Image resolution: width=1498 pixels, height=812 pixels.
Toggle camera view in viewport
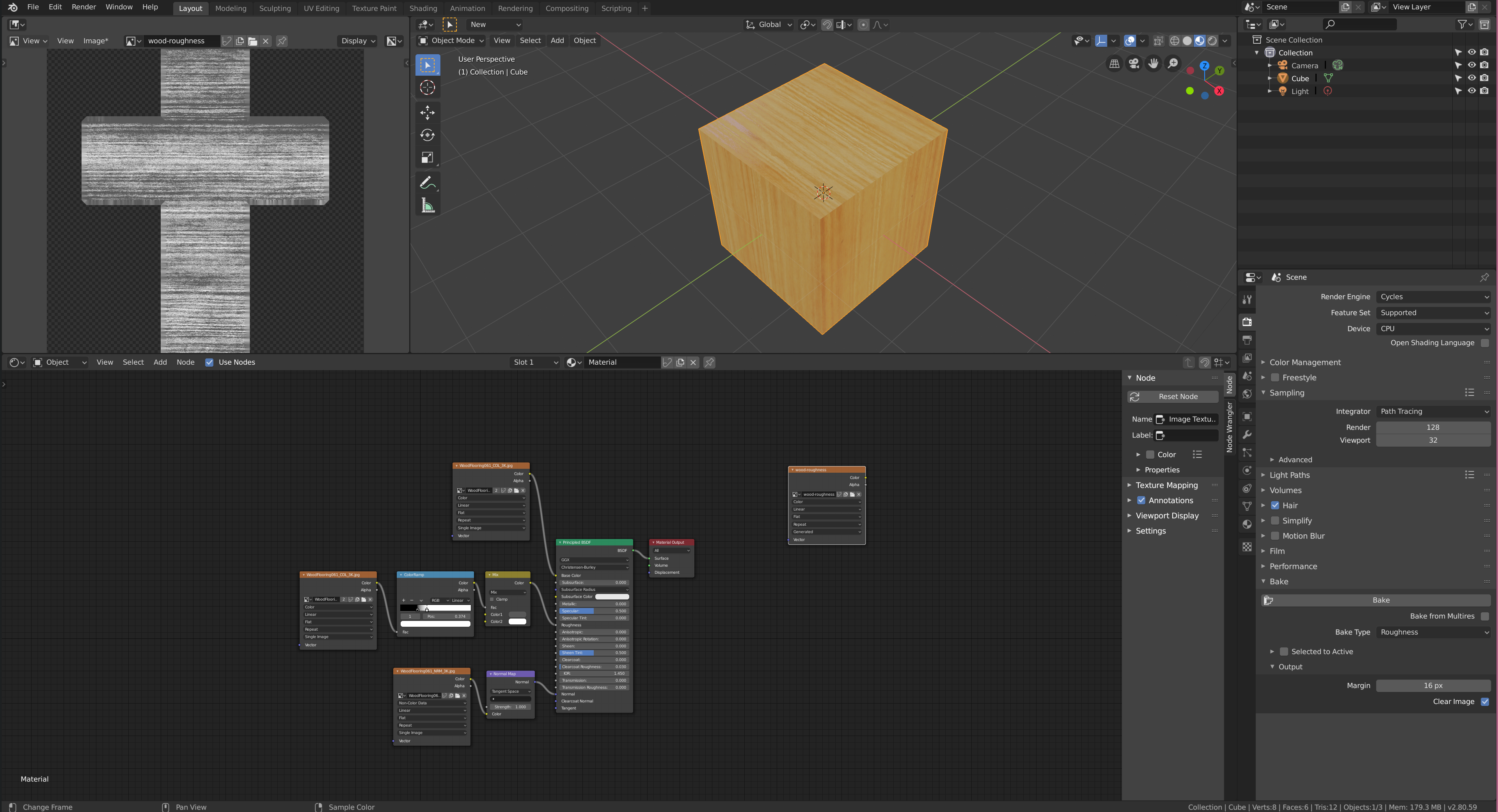(1133, 63)
